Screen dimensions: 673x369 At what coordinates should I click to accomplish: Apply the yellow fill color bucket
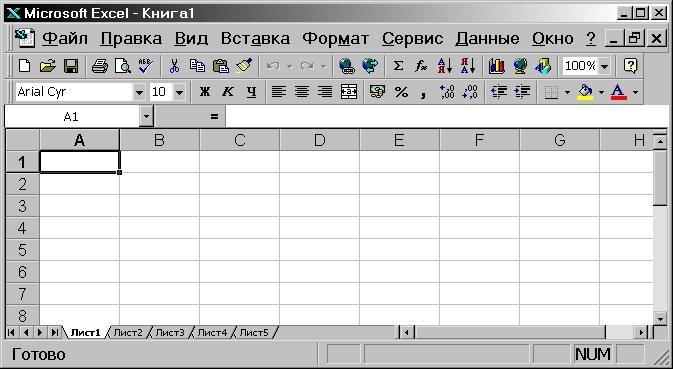pyautogui.click(x=585, y=91)
